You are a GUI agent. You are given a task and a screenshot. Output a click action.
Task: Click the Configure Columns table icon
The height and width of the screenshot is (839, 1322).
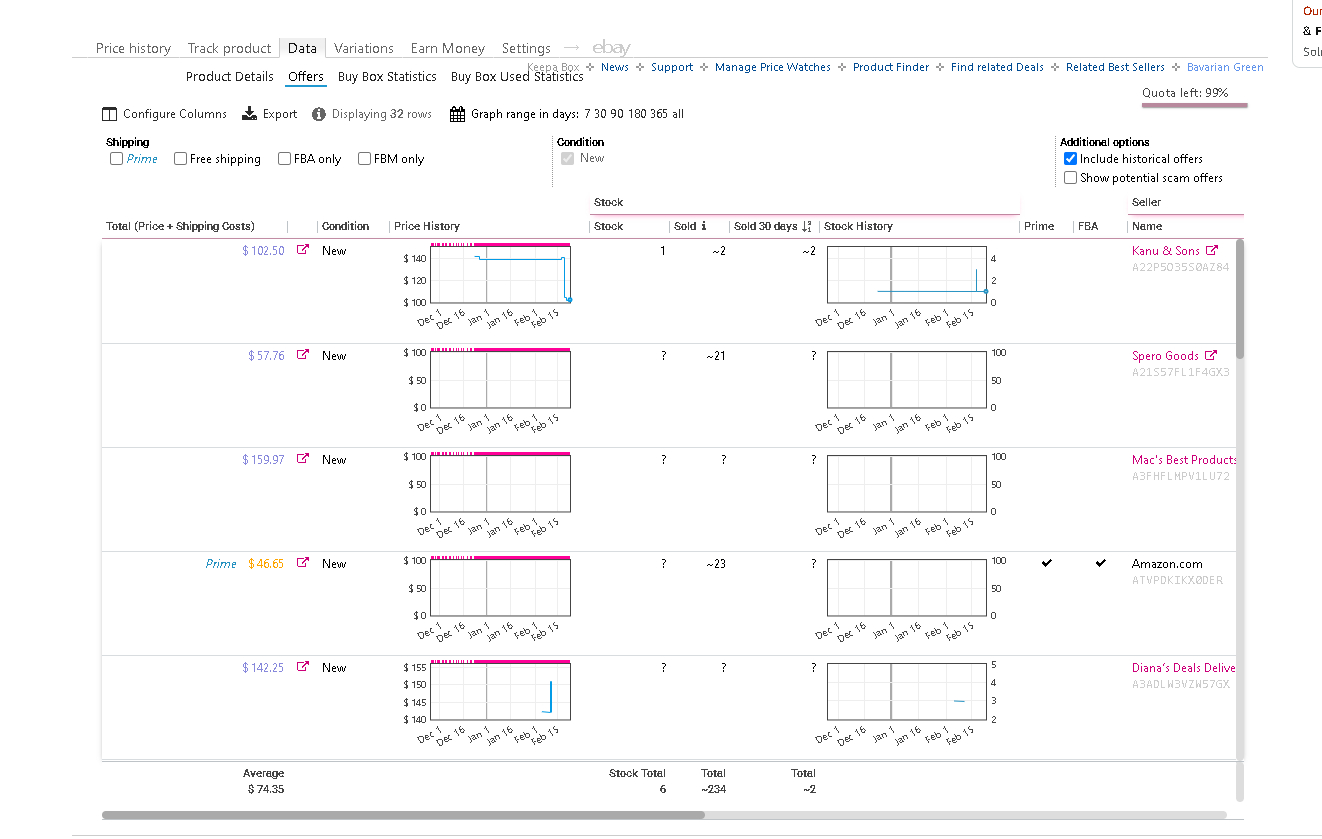(110, 114)
